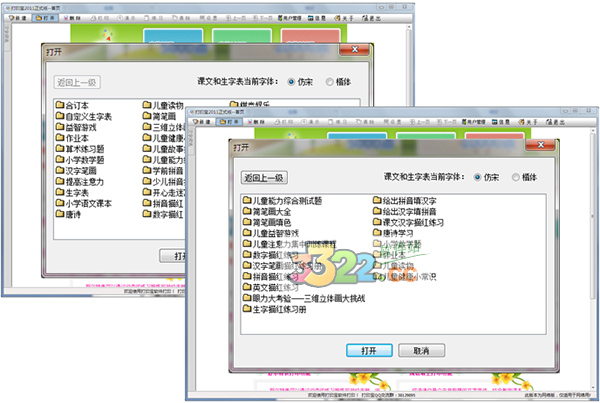Select folder 生字描红练习册
The width and height of the screenshot is (600, 403).
[274, 309]
